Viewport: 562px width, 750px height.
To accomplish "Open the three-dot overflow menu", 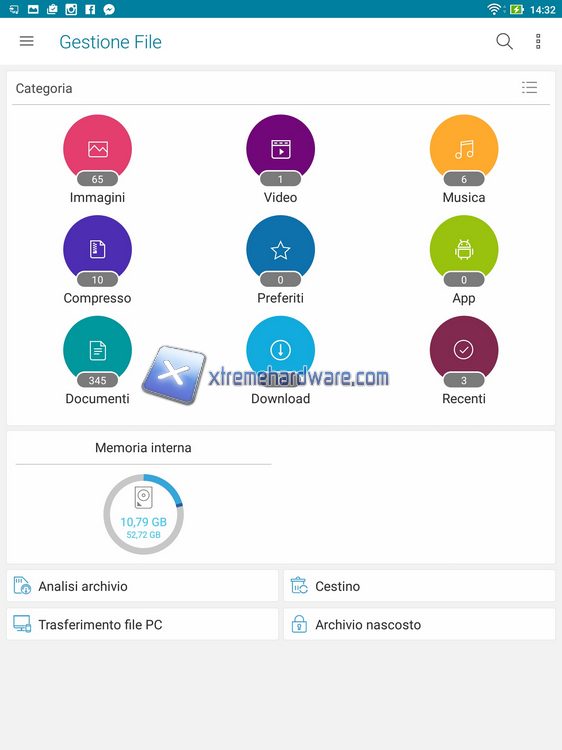I will point(538,42).
